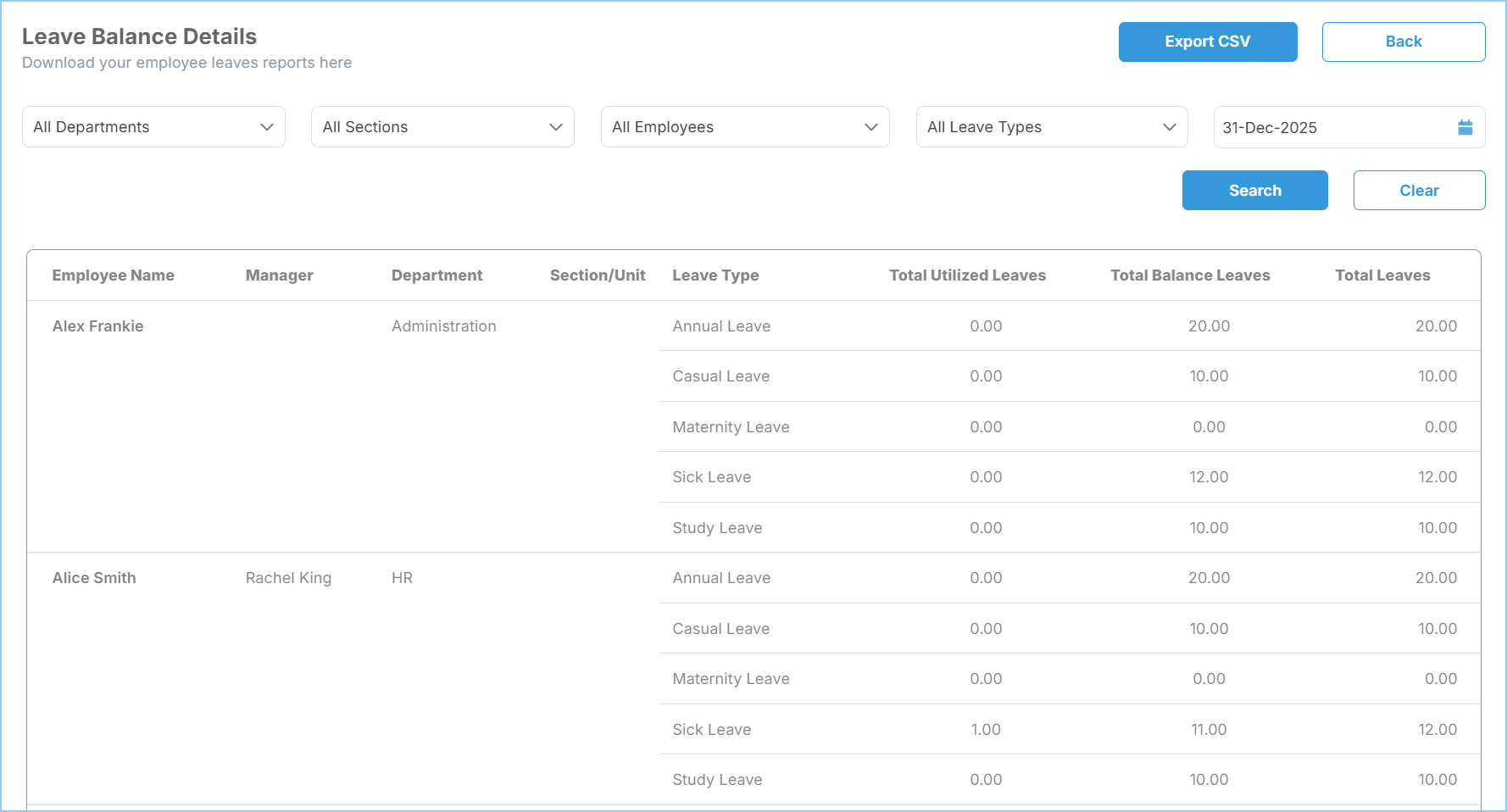Select Alex Frankie's Annual Leave row
The width and height of the screenshot is (1507, 812).
pyautogui.click(x=1070, y=326)
